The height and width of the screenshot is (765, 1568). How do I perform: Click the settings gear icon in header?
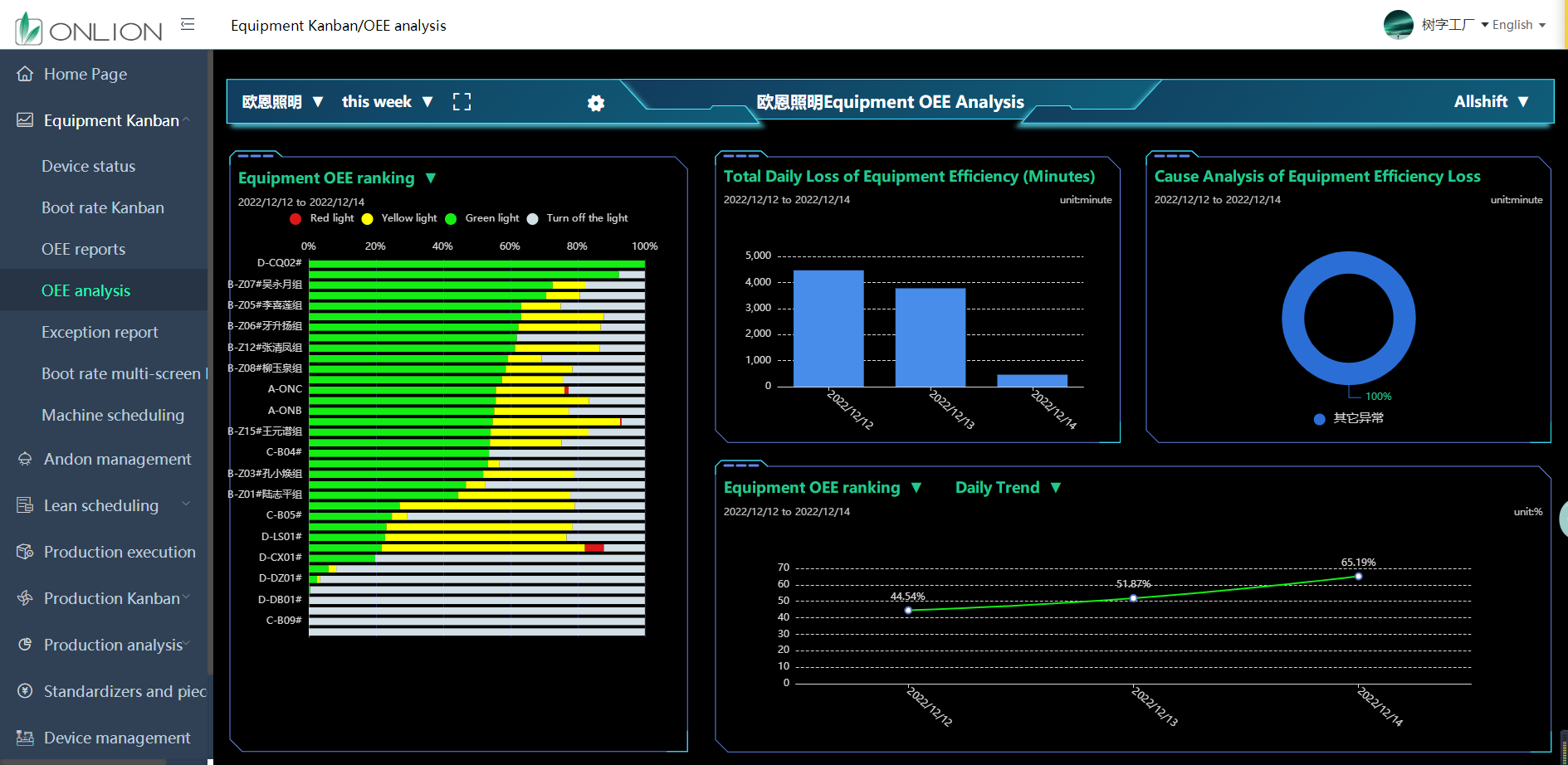596,103
